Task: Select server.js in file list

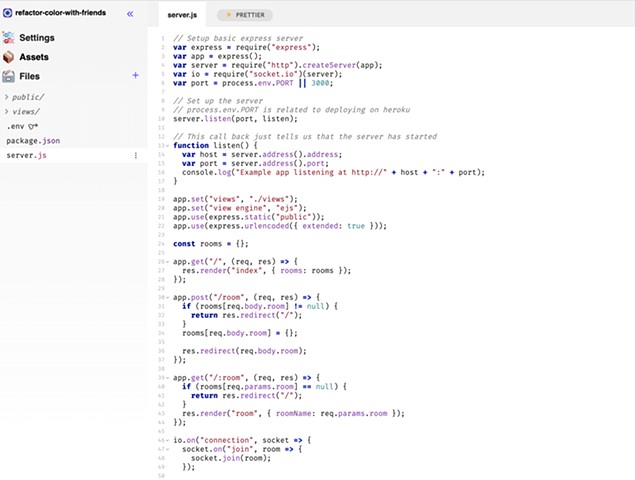Action: point(26,156)
